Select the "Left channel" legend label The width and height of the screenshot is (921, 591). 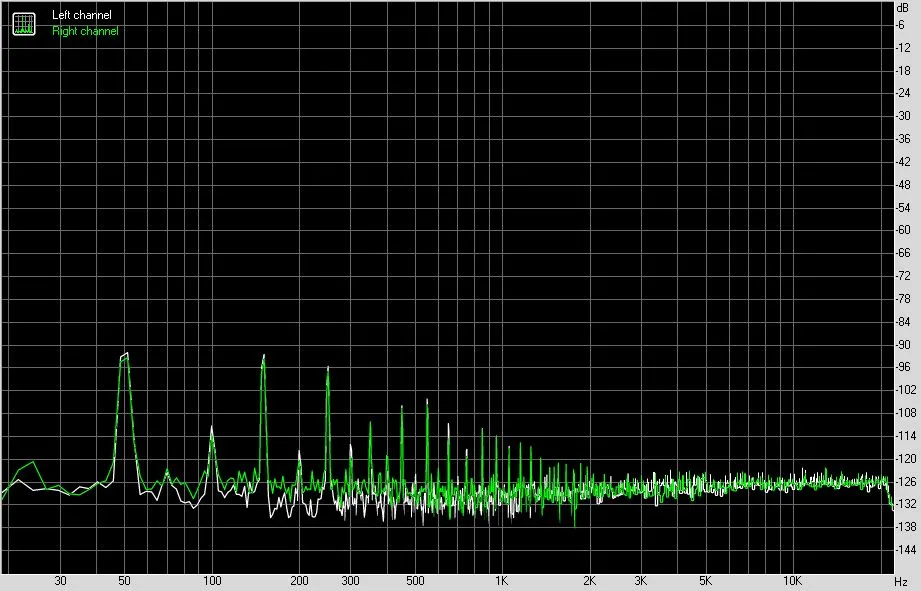(x=82, y=15)
